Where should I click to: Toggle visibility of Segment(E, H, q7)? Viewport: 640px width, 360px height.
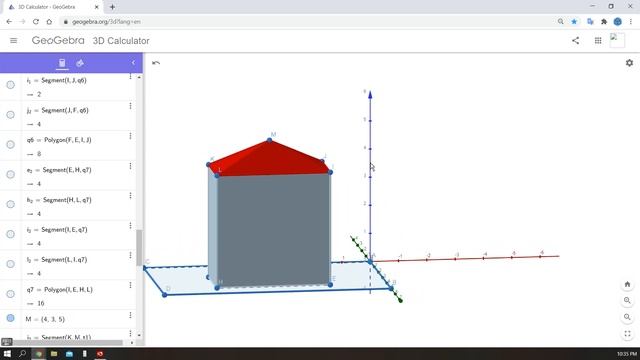pos(11,174)
